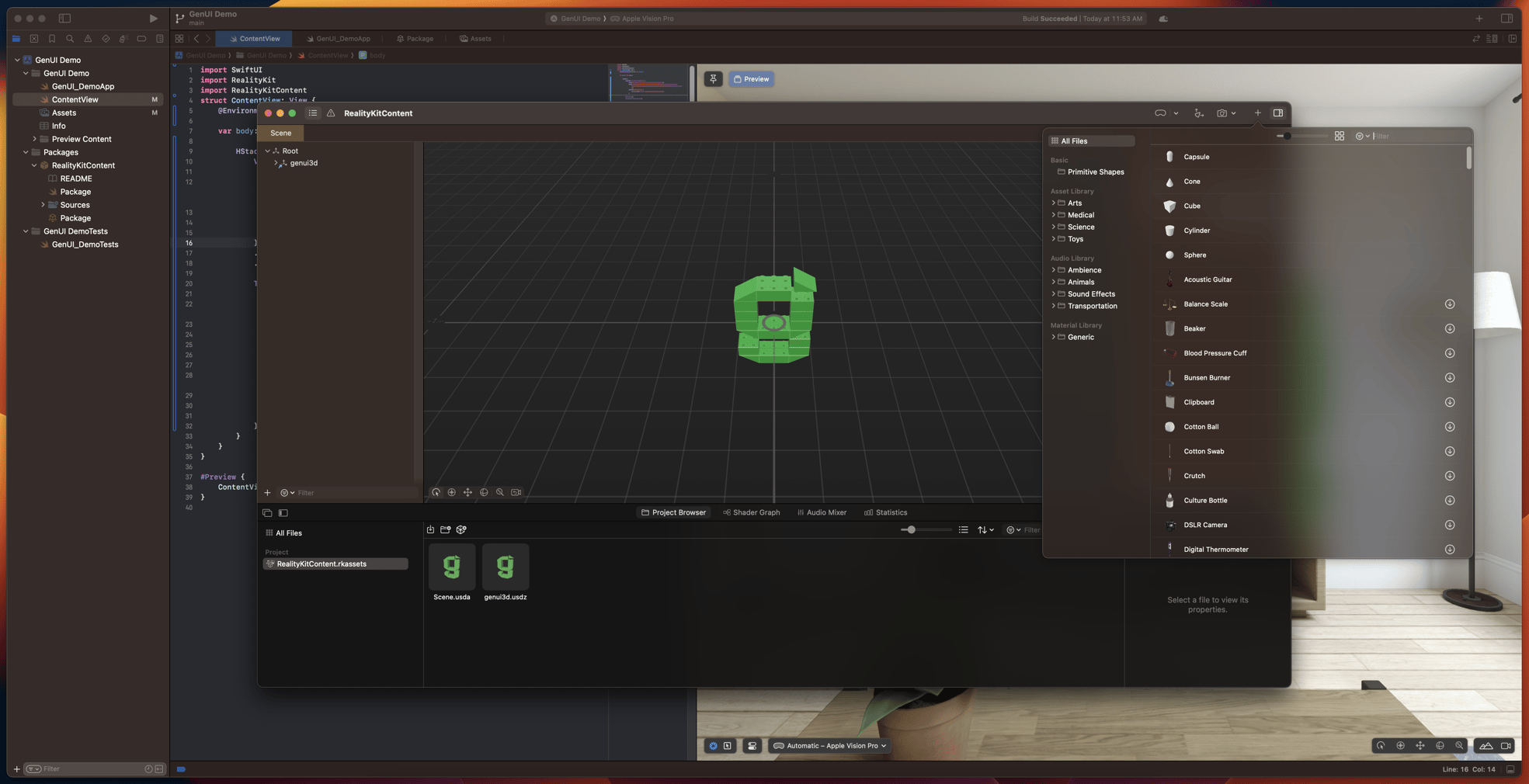This screenshot has width=1529, height=784.
Task: Toggle Xcode navigator sidebar button in title bar
Action: pyautogui.click(x=64, y=19)
